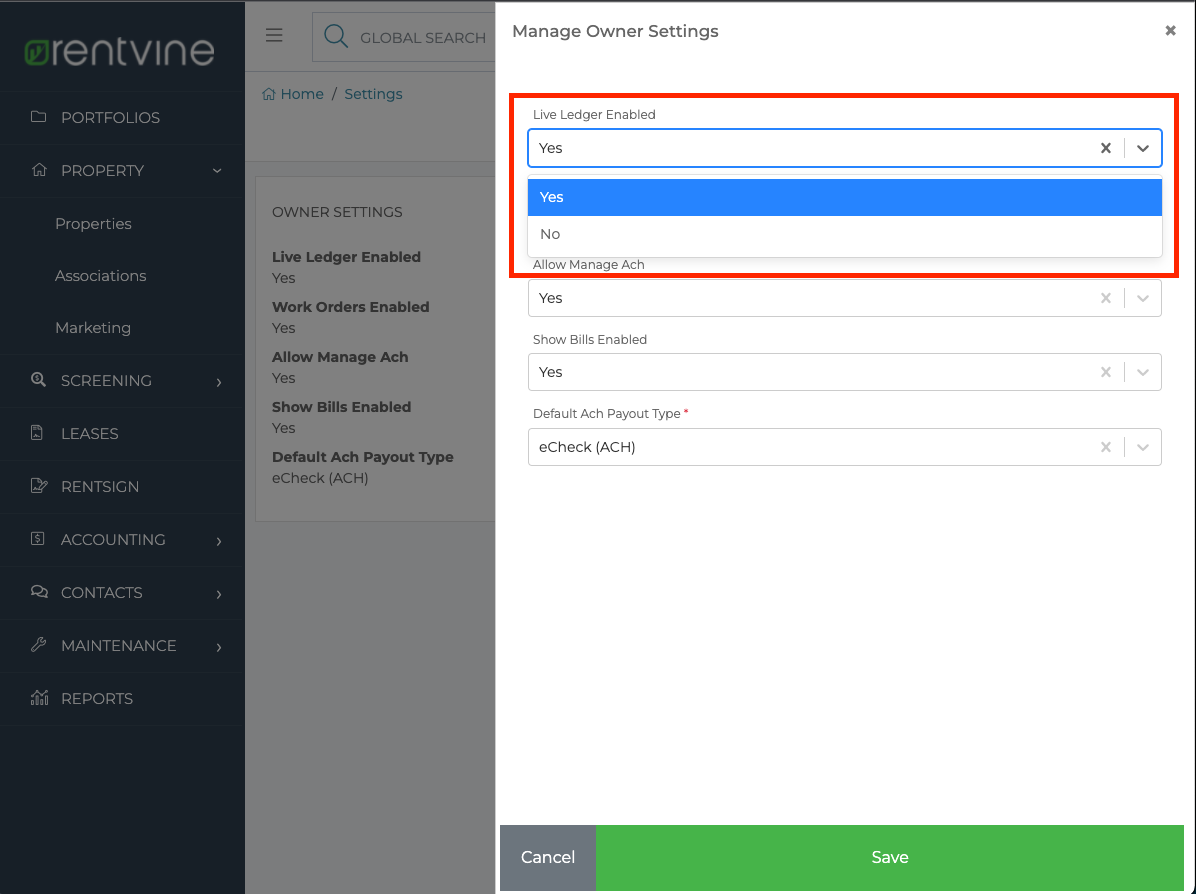The image size is (1196, 894).
Task: Click the eCheck (ACH) payout field
Action: coord(844,447)
